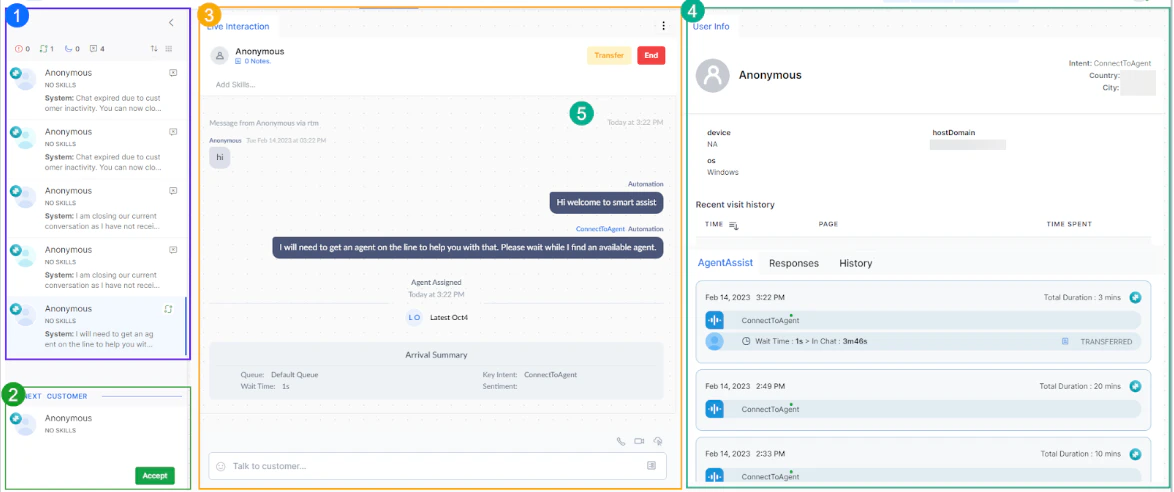Open second 'I am closing our current conversation' chat

(97, 268)
